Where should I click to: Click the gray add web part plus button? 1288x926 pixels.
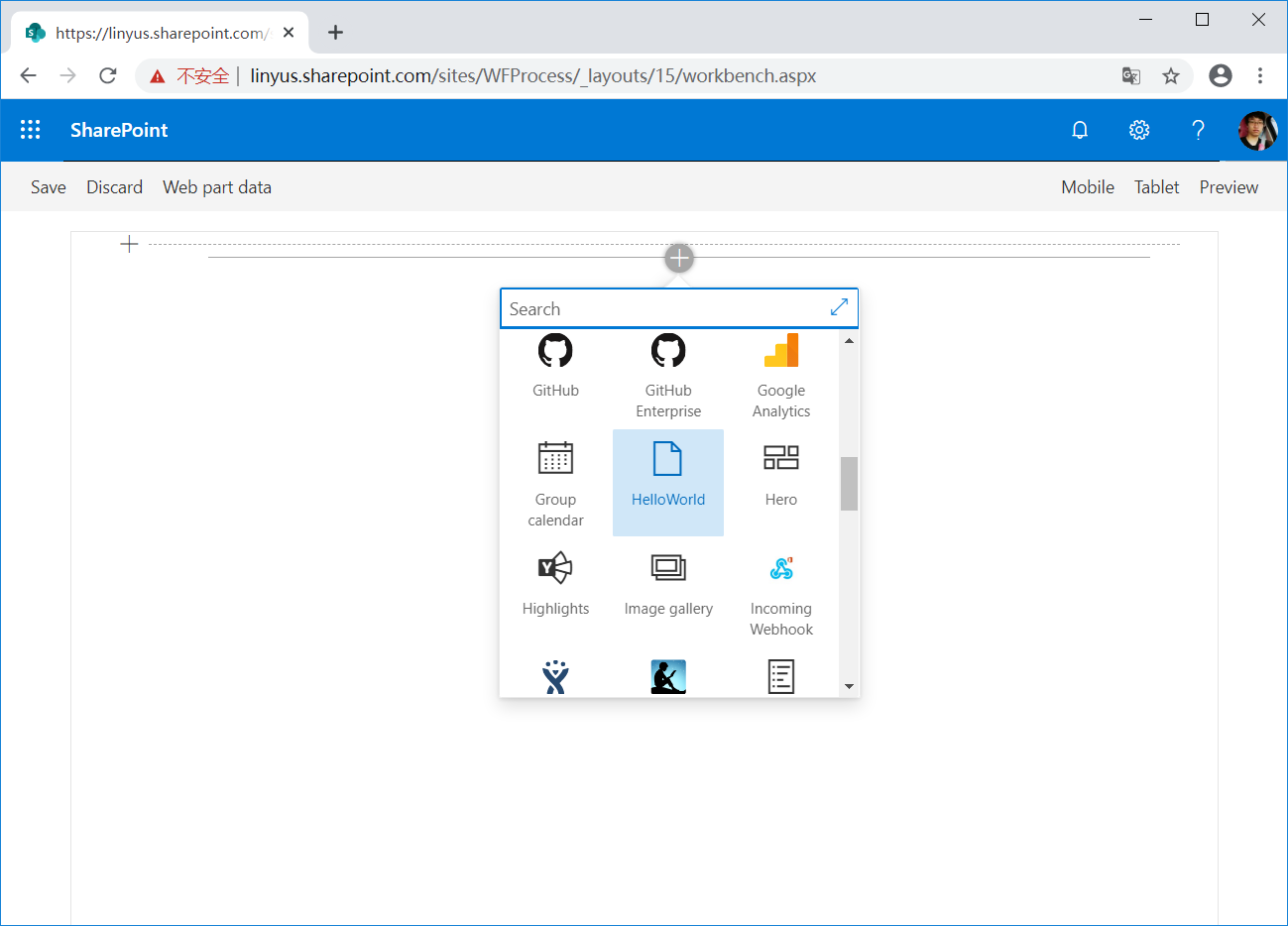pos(679,259)
